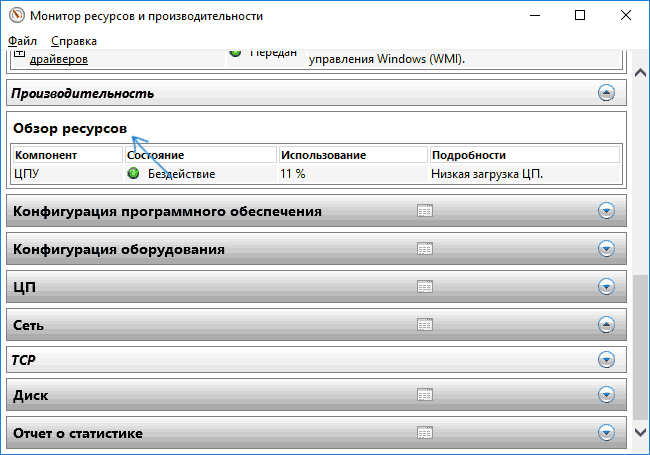The image size is (650, 455).
Task: Select the ЦПУ component cell
Action: point(68,174)
